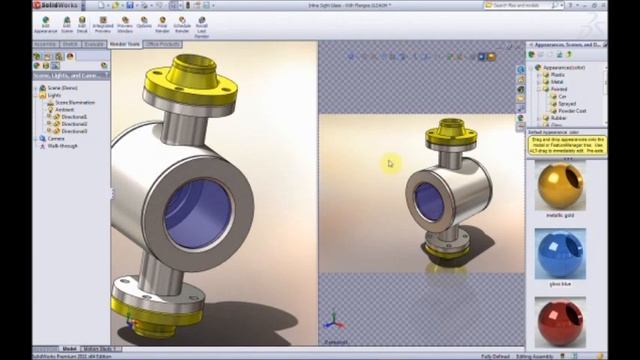This screenshot has height=360, width=640.
Task: Expand the Plastic appearances folder
Action: click(539, 75)
